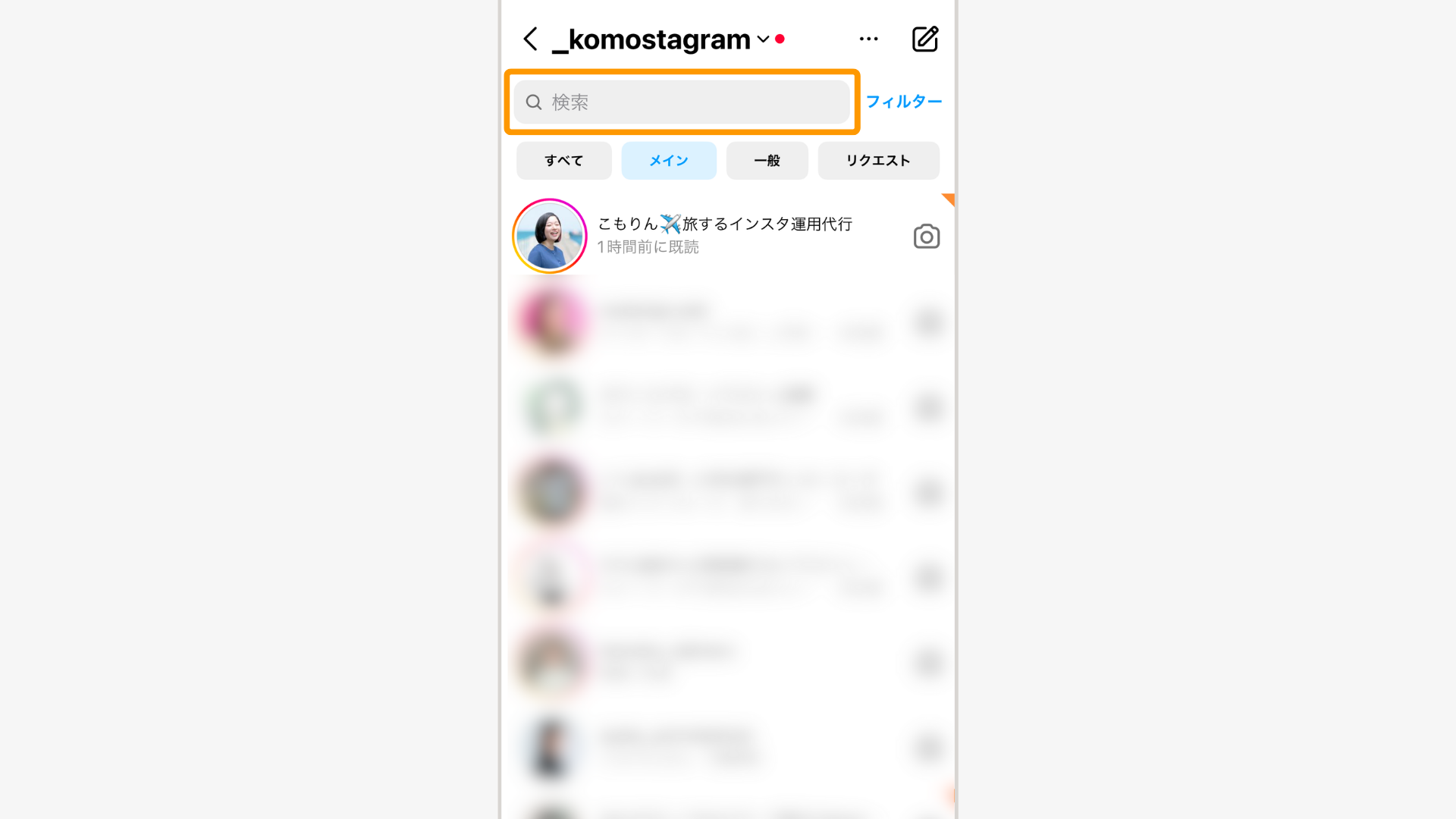Tap the 1時間前に既読 status line
This screenshot has height=819, width=1456.
648,247
